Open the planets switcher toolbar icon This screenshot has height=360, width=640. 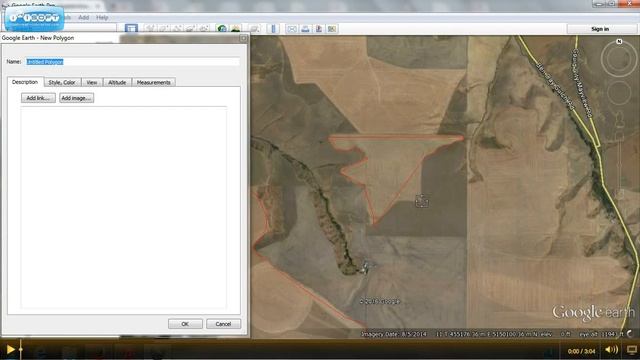click(x=255, y=29)
